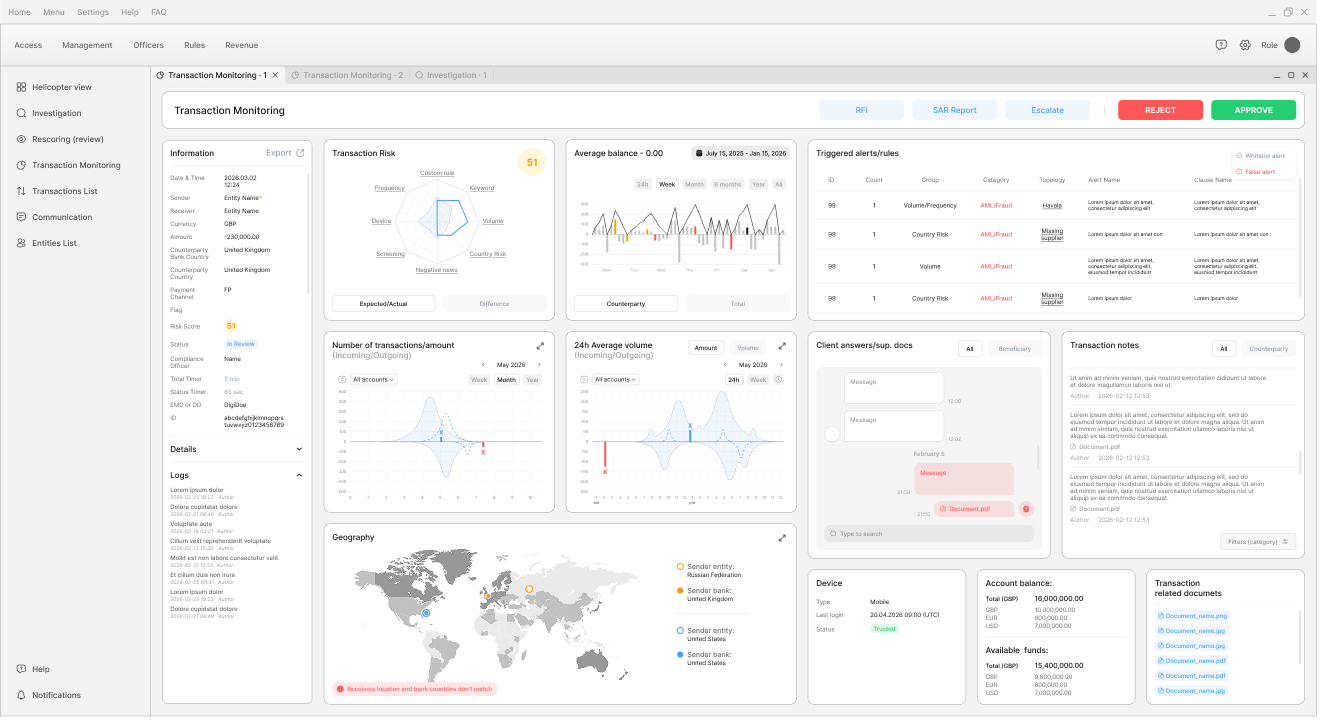Click the top-bar help question icon
The height and width of the screenshot is (728, 1344).
1221,45
